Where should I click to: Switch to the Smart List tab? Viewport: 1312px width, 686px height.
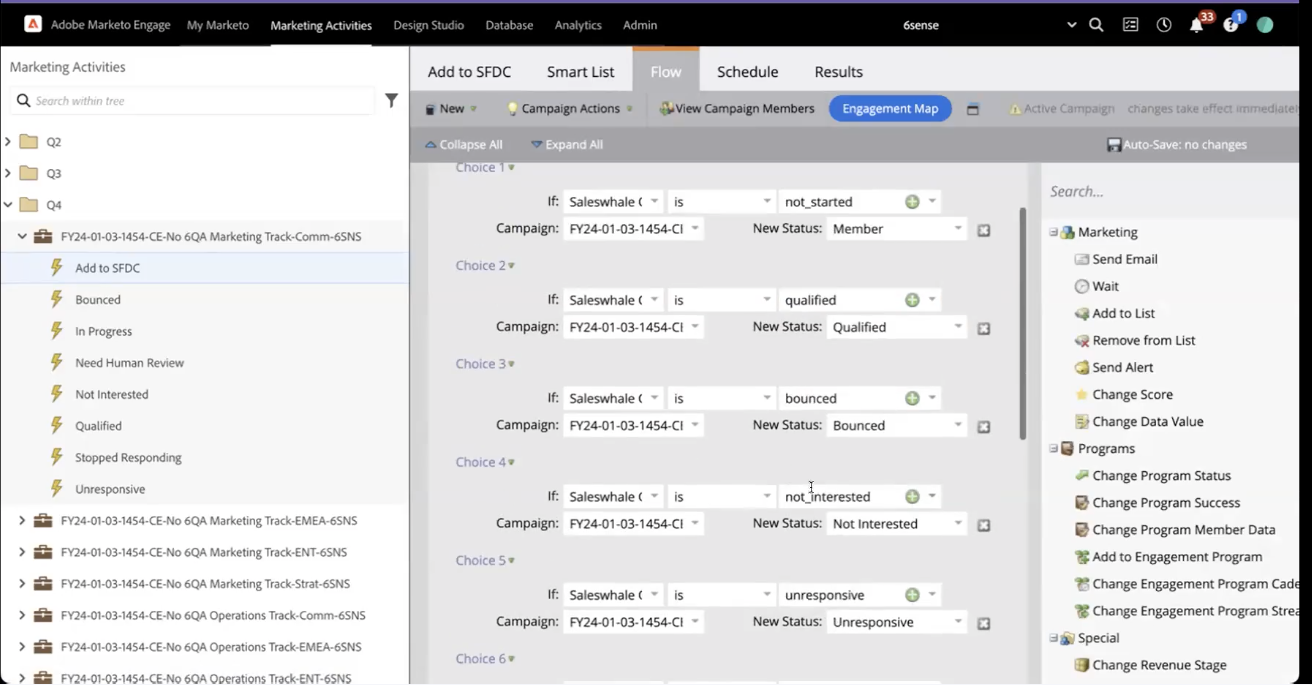pyautogui.click(x=580, y=72)
